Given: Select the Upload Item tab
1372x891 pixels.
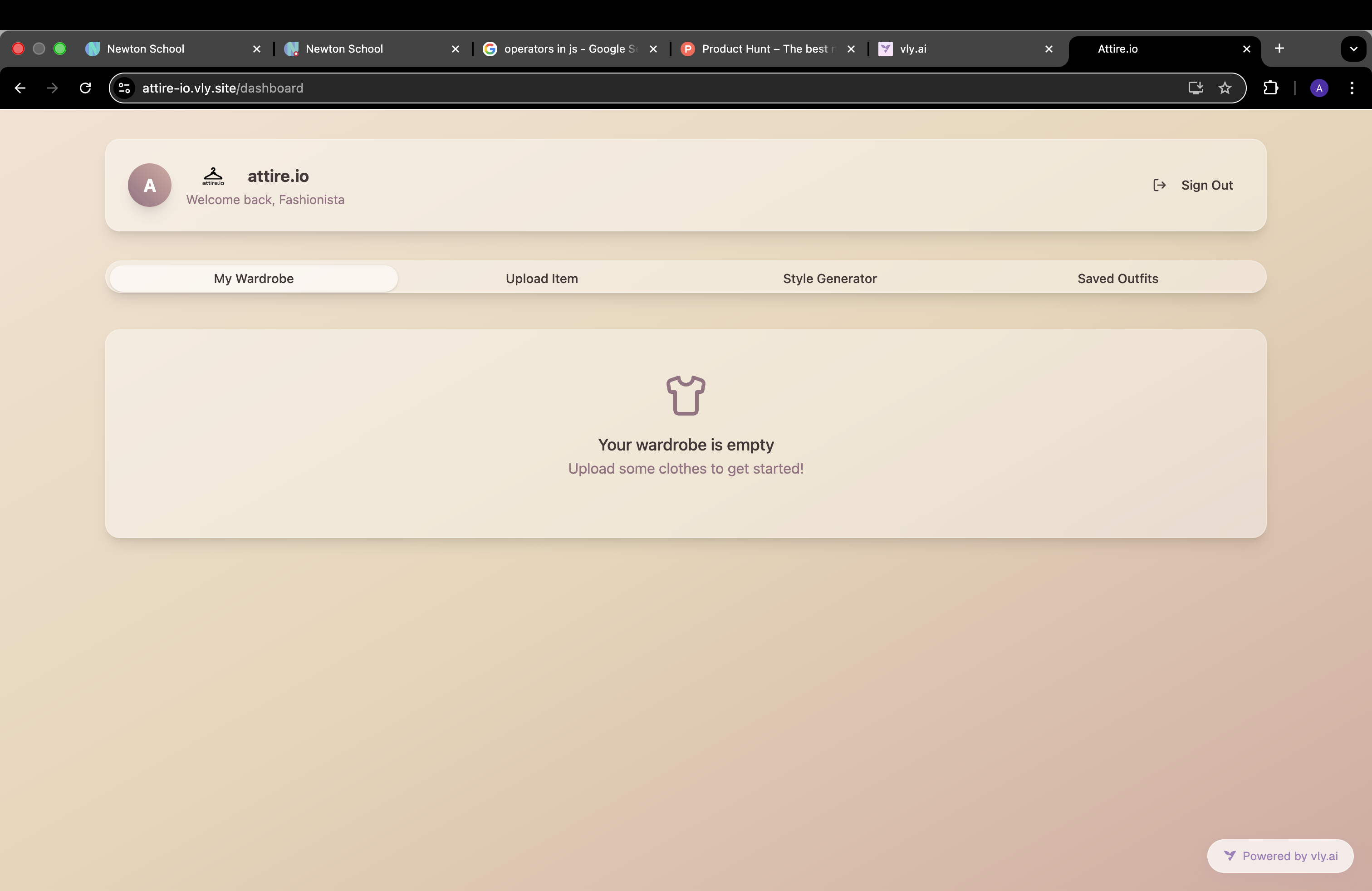Looking at the screenshot, I should click(541, 279).
